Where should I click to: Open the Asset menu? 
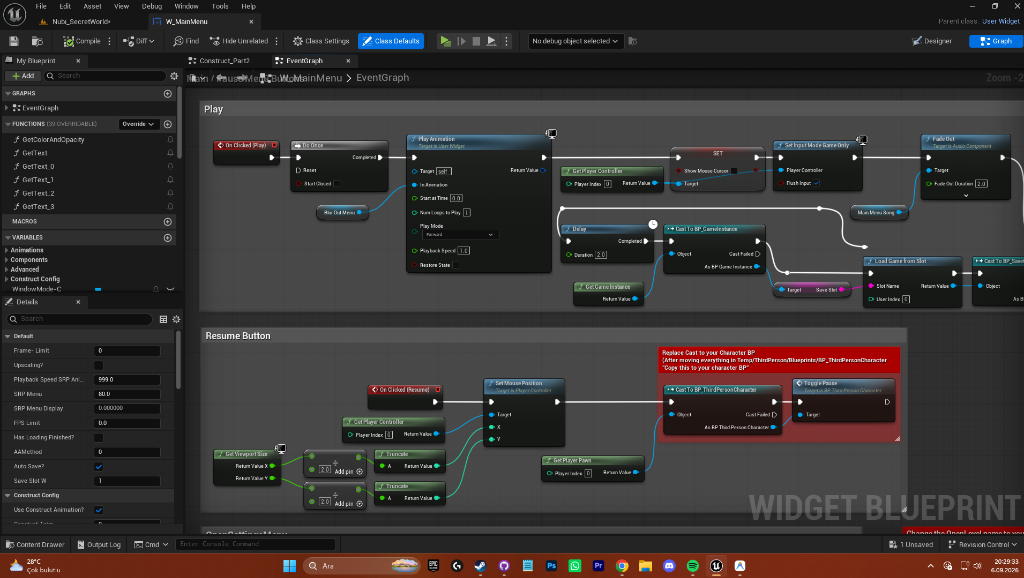(92, 6)
